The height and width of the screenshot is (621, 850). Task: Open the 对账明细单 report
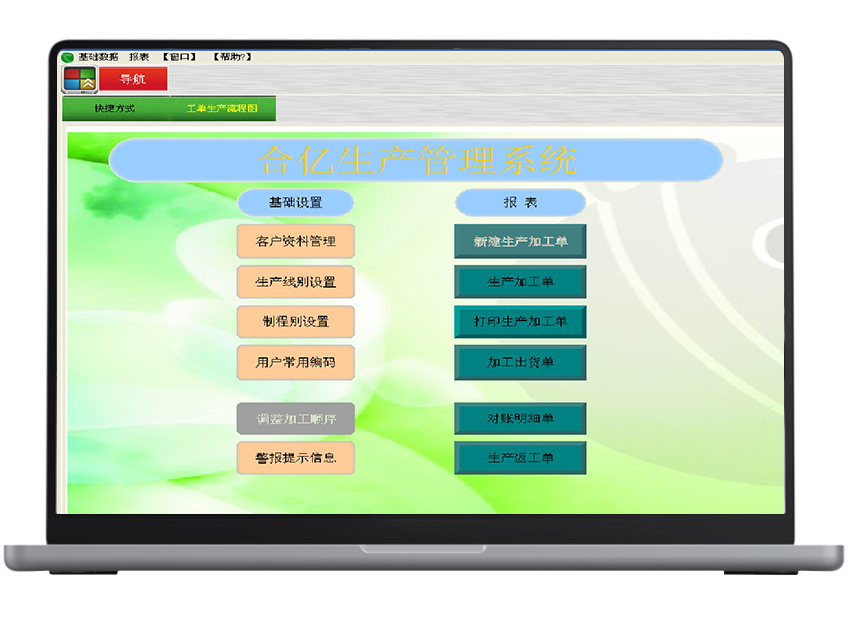[520, 419]
